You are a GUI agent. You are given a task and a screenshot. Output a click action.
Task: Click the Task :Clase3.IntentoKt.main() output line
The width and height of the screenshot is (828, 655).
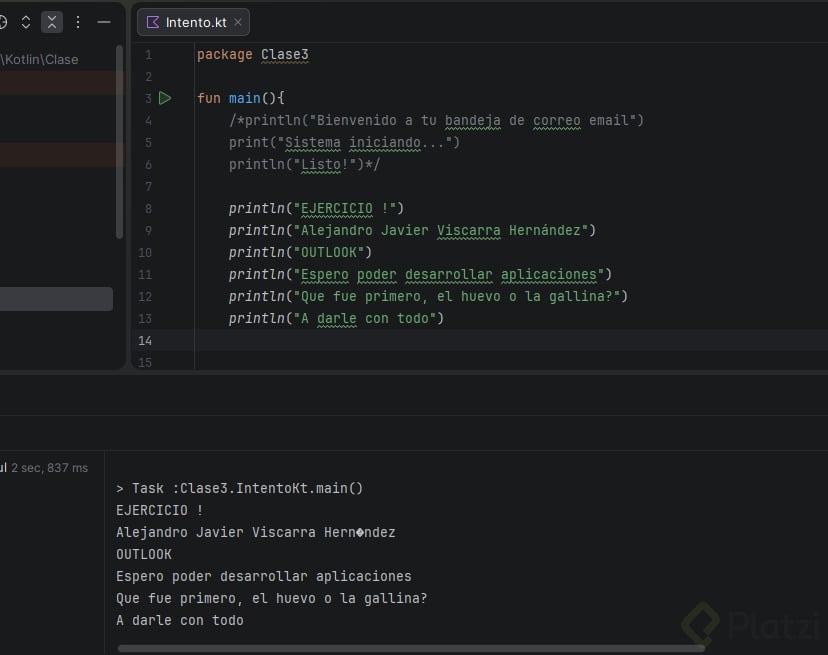click(240, 488)
